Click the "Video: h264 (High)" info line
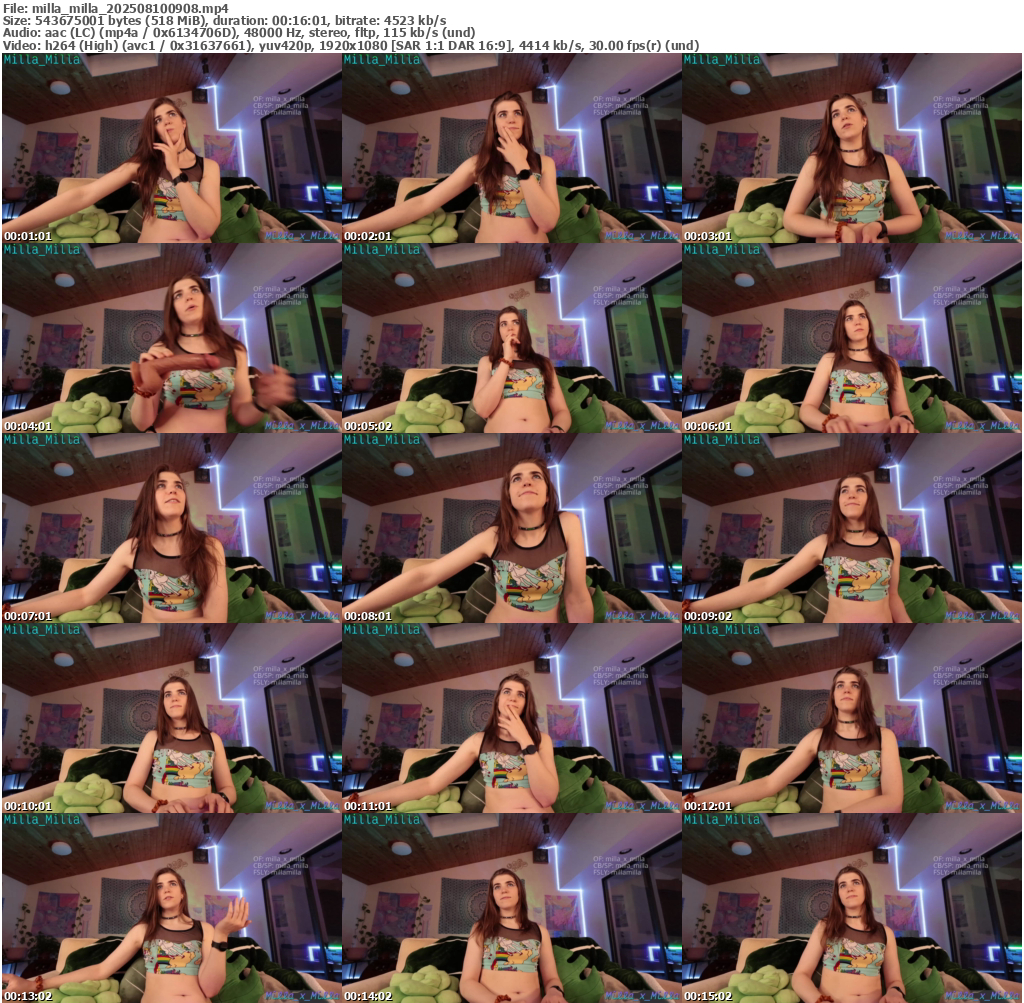 351,46
